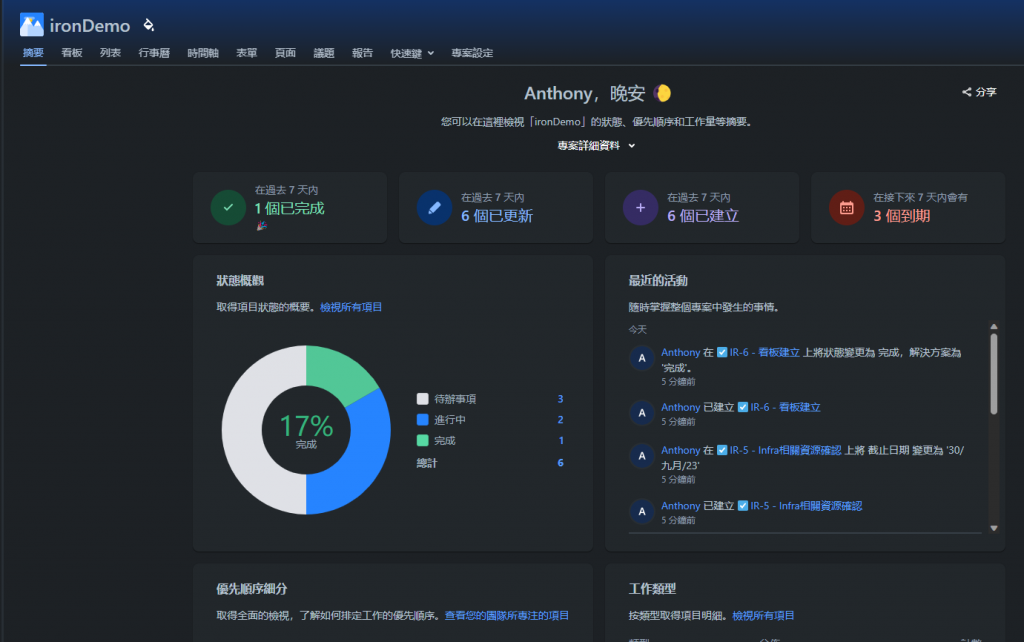Screen dimensions: 1024x642
Task: Click Anthony avatar beside 截止日期 change entry
Action: (x=641, y=456)
